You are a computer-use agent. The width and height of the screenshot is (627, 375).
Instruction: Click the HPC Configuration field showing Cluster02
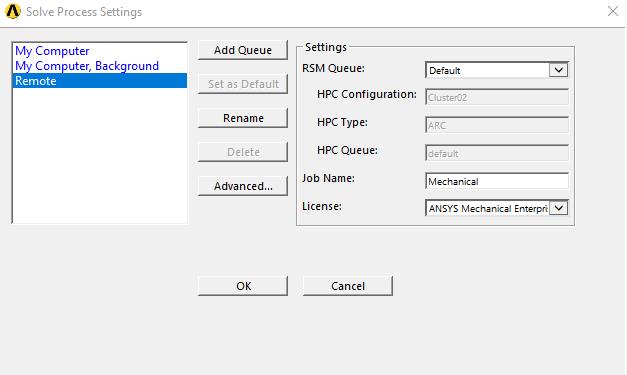tap(497, 97)
